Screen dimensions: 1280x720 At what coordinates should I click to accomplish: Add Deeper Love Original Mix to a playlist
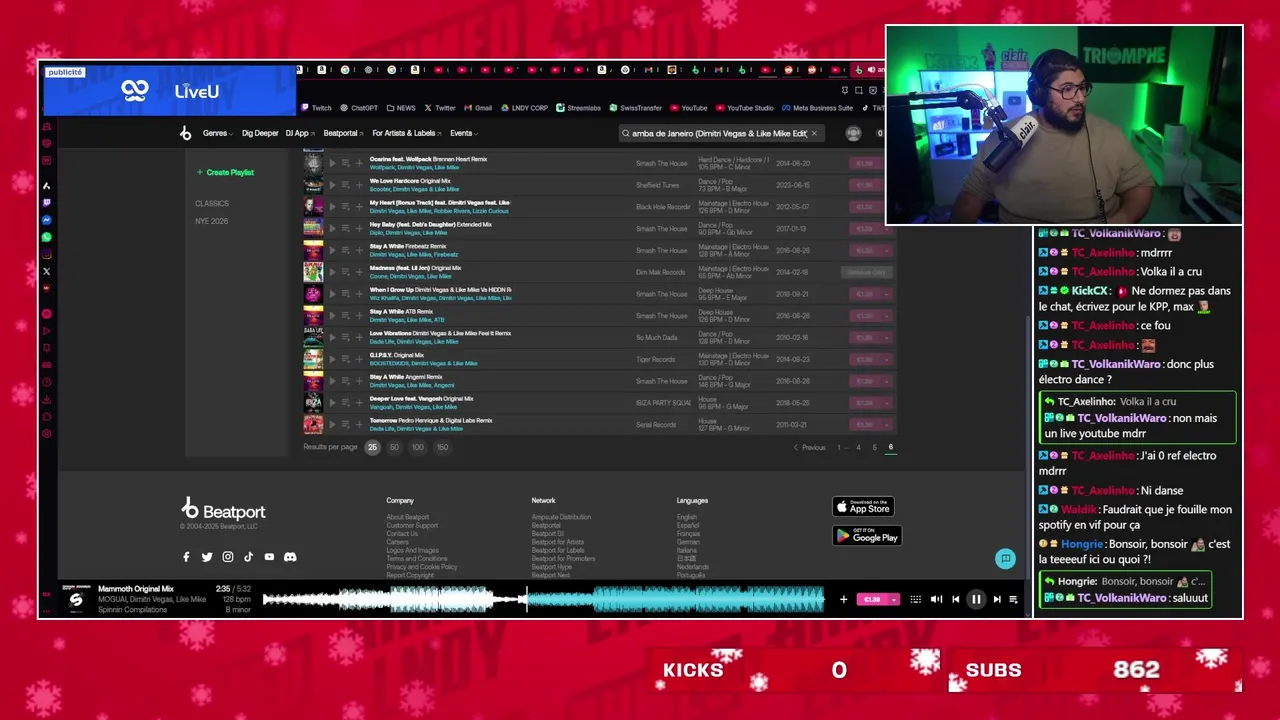[359, 403]
